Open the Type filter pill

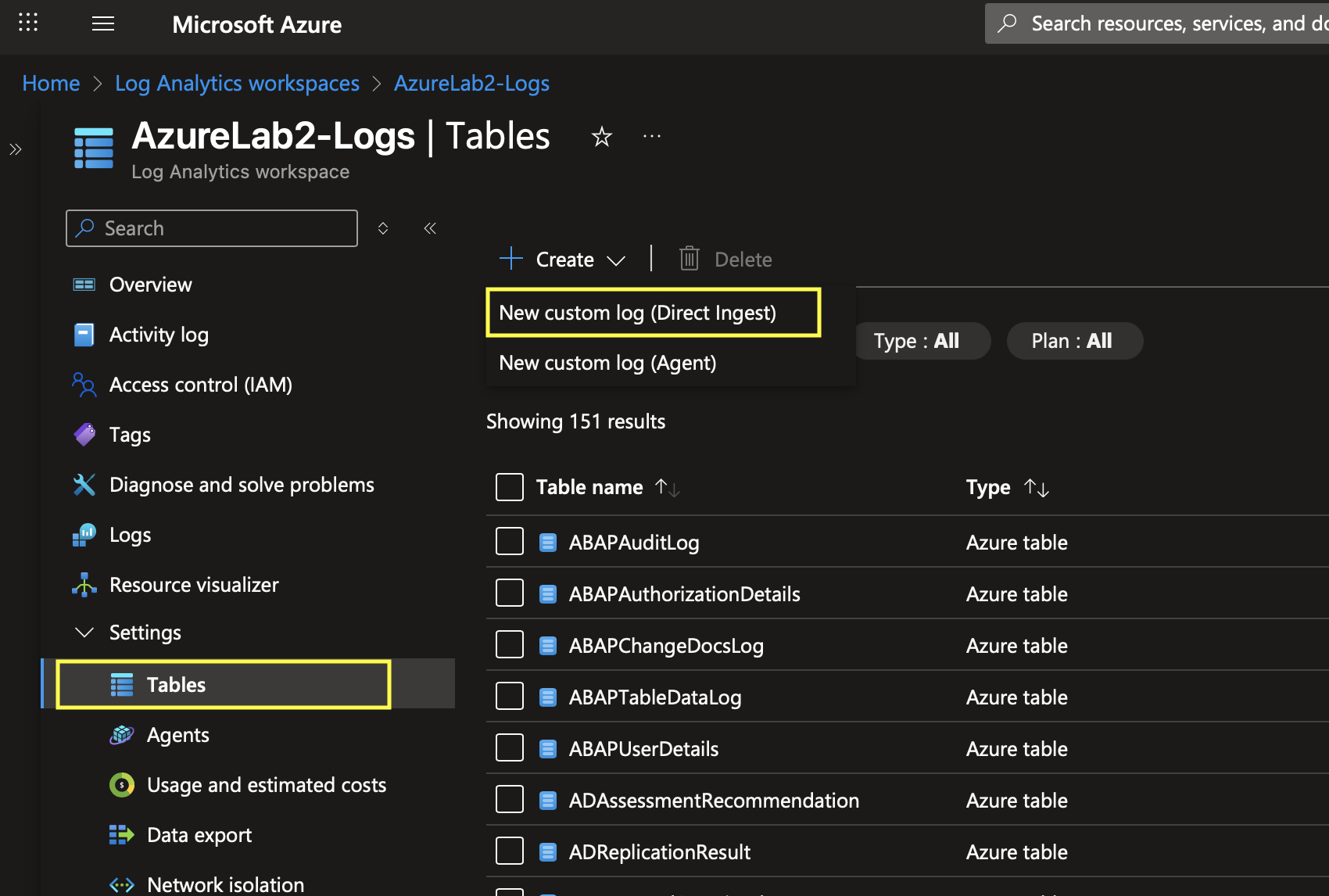point(919,341)
